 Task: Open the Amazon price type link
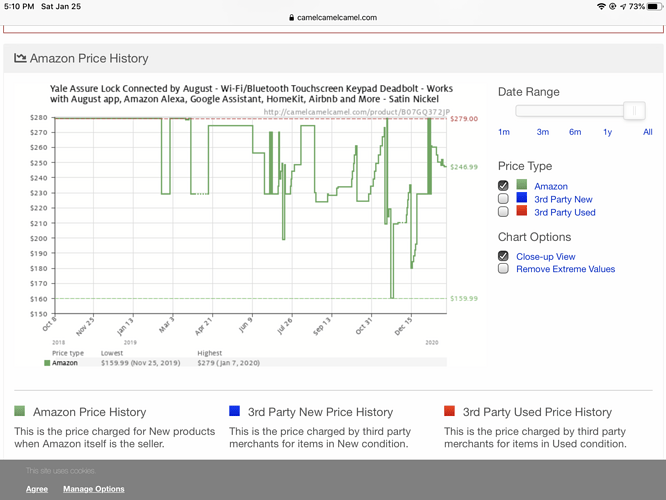pyautogui.click(x=551, y=186)
